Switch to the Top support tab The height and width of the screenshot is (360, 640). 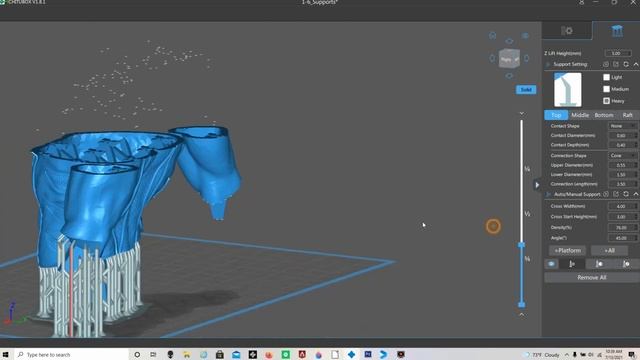coord(556,115)
